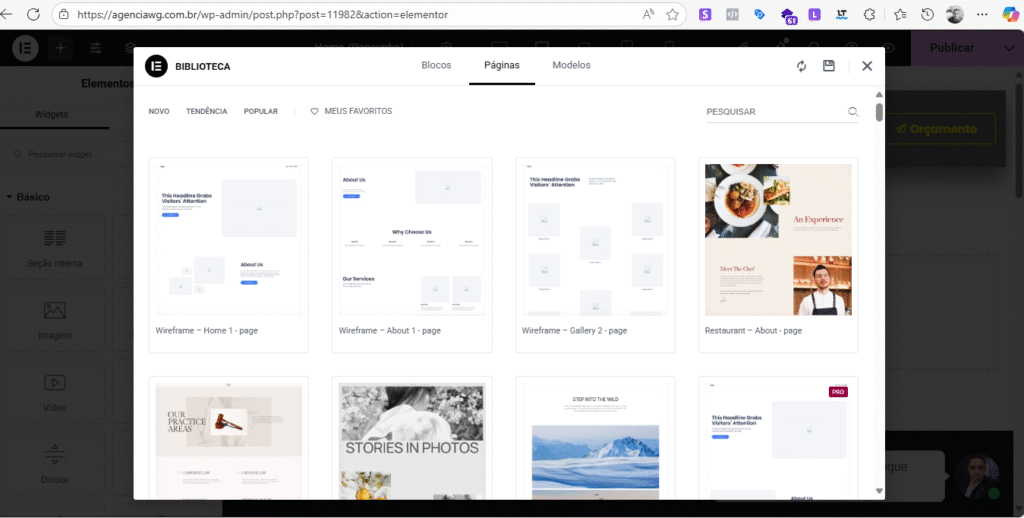Open Restaurant – About template thumbnail
This screenshot has height=518, width=1024.
point(778,239)
